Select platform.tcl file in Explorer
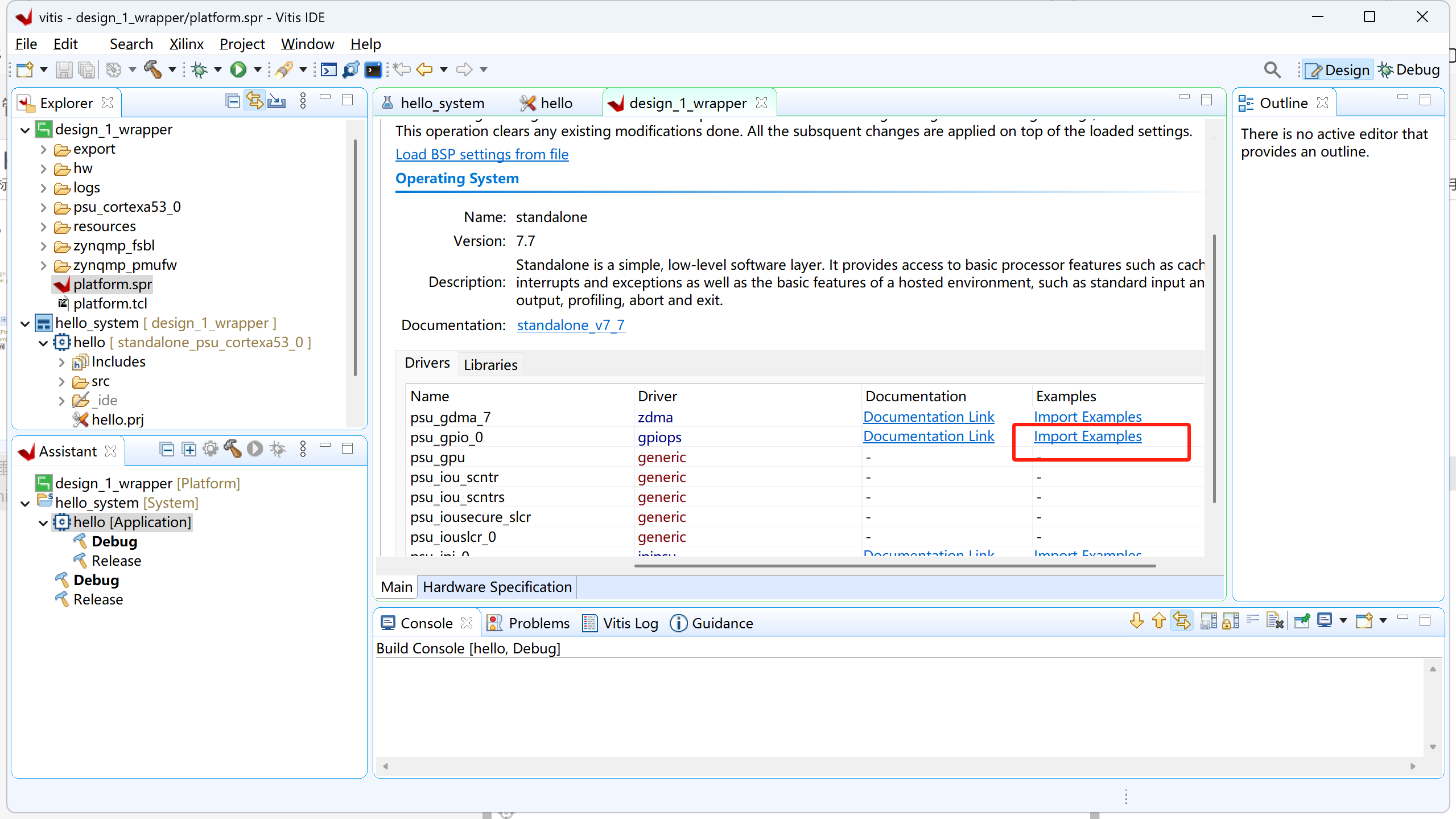Screen dimensions: 1456x819 110,303
